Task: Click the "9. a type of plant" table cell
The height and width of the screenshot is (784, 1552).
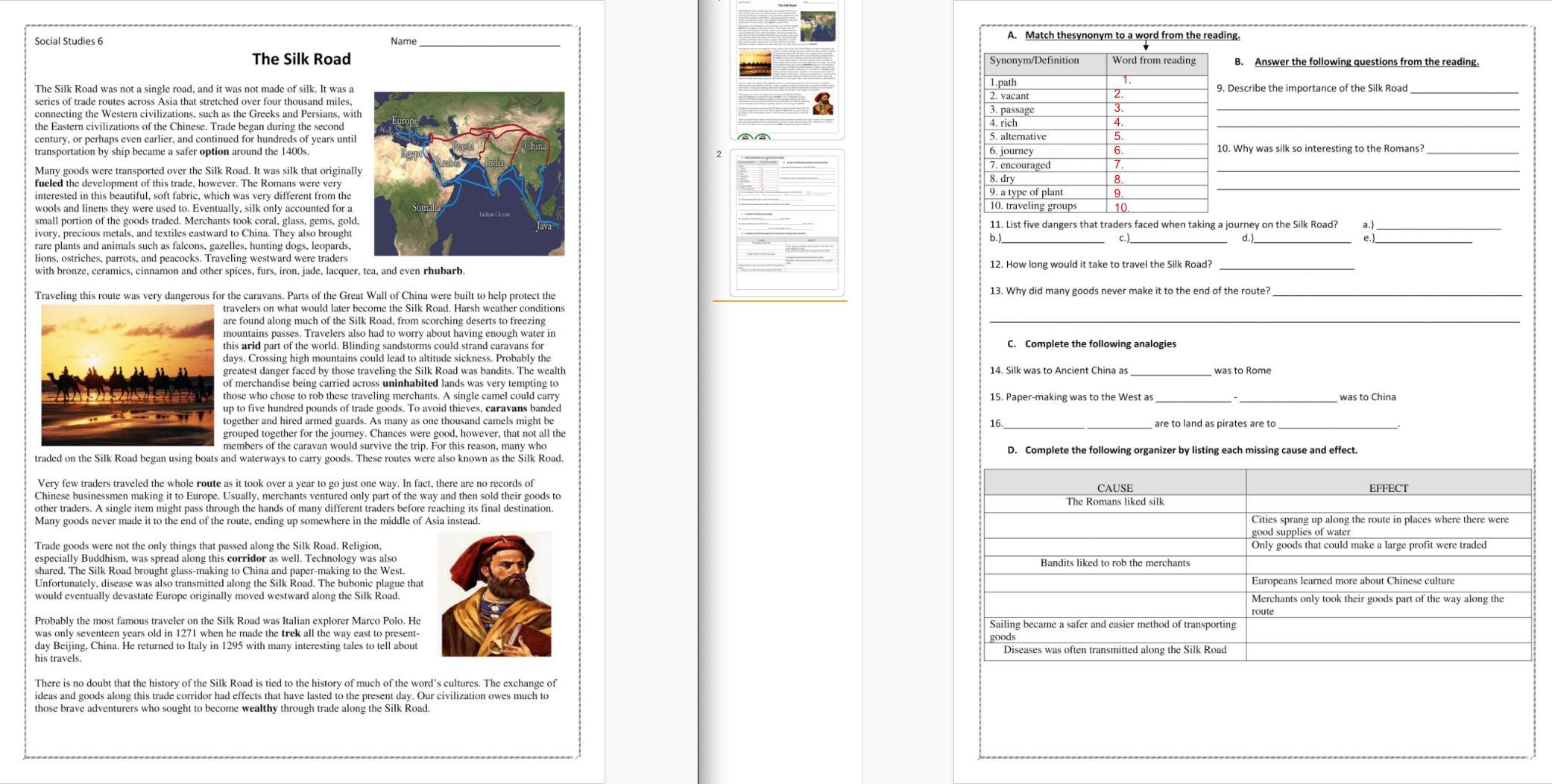Action: [x=1046, y=192]
